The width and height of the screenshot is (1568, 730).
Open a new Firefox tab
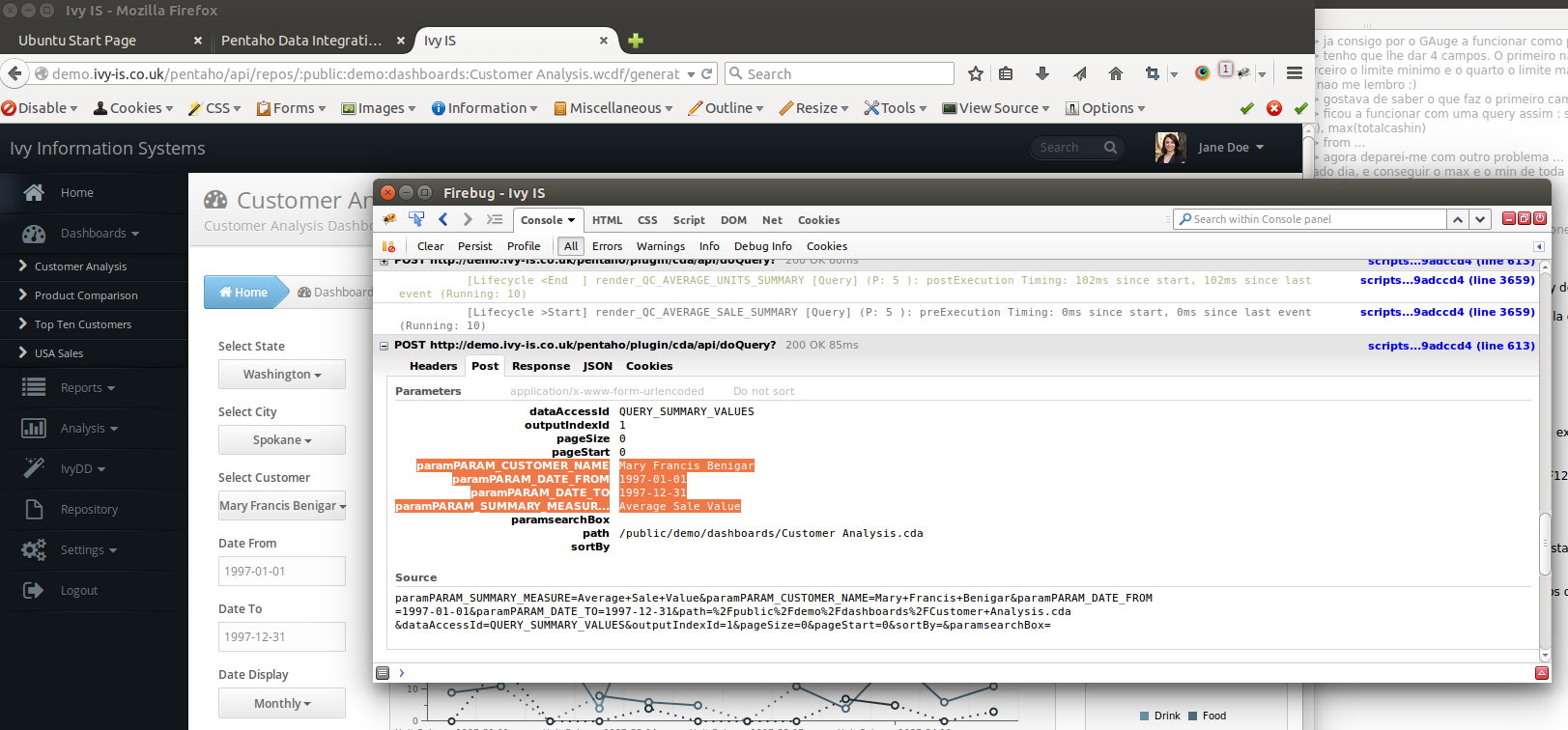(x=636, y=41)
